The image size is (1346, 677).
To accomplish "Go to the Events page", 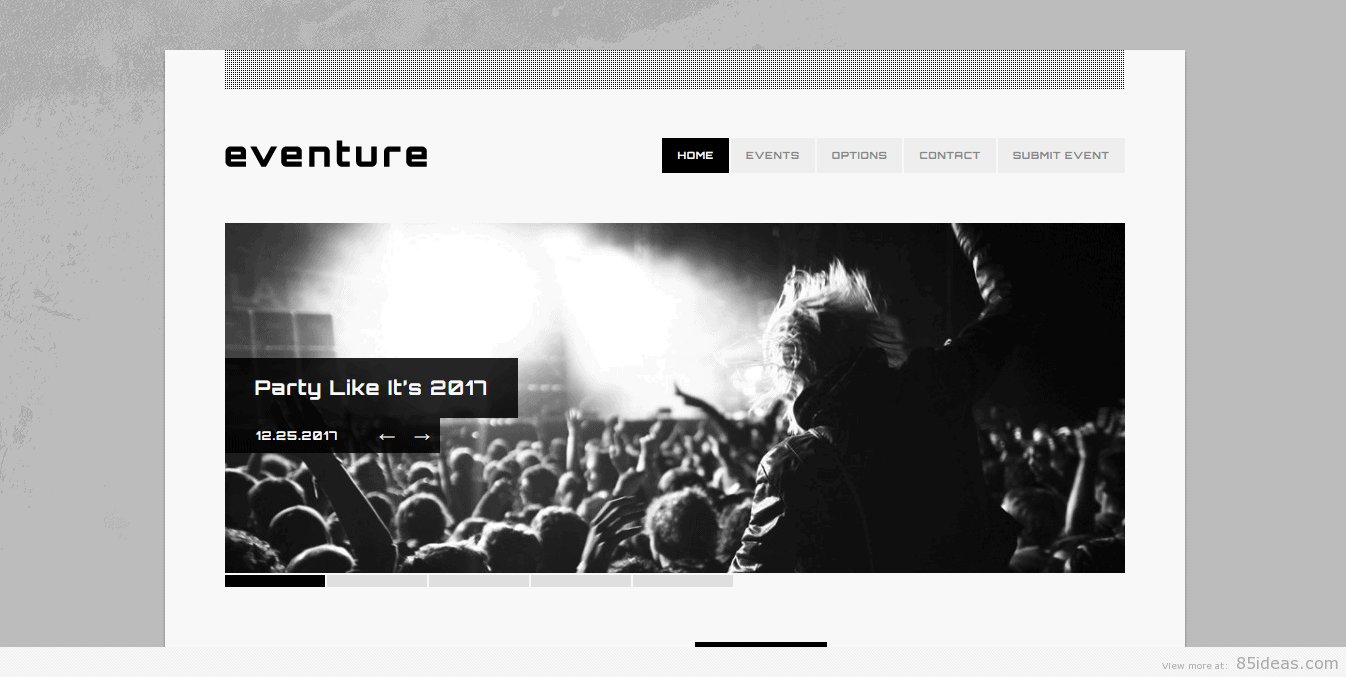I will pos(772,155).
